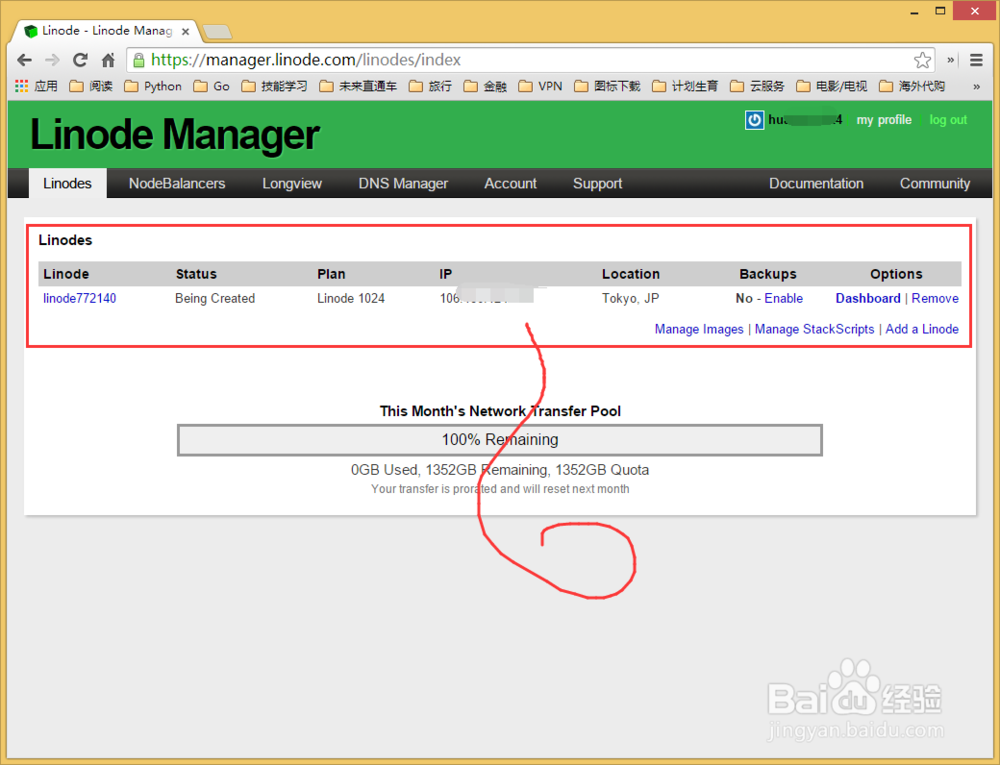Open the Go bookmark folder

[x=212, y=86]
